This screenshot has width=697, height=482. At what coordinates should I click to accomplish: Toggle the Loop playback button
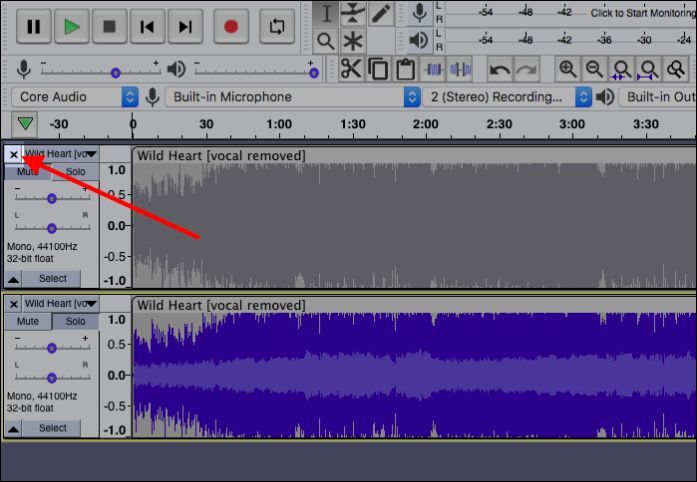point(277,27)
